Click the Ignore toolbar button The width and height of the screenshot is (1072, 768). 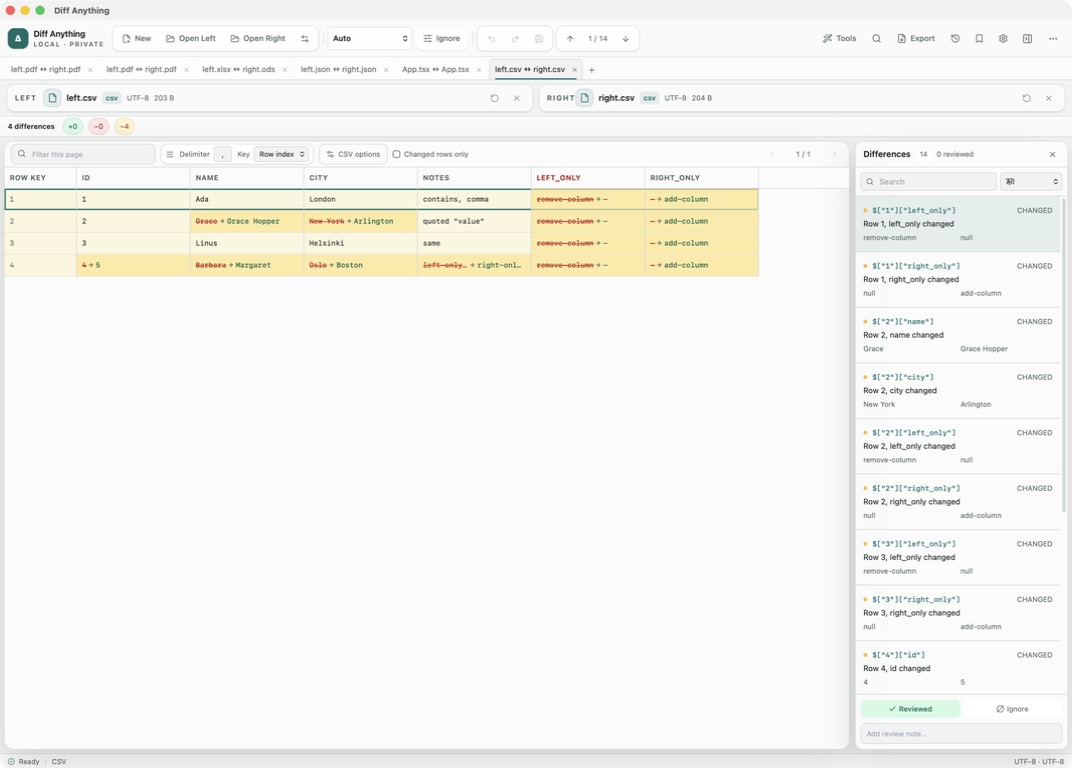point(442,38)
